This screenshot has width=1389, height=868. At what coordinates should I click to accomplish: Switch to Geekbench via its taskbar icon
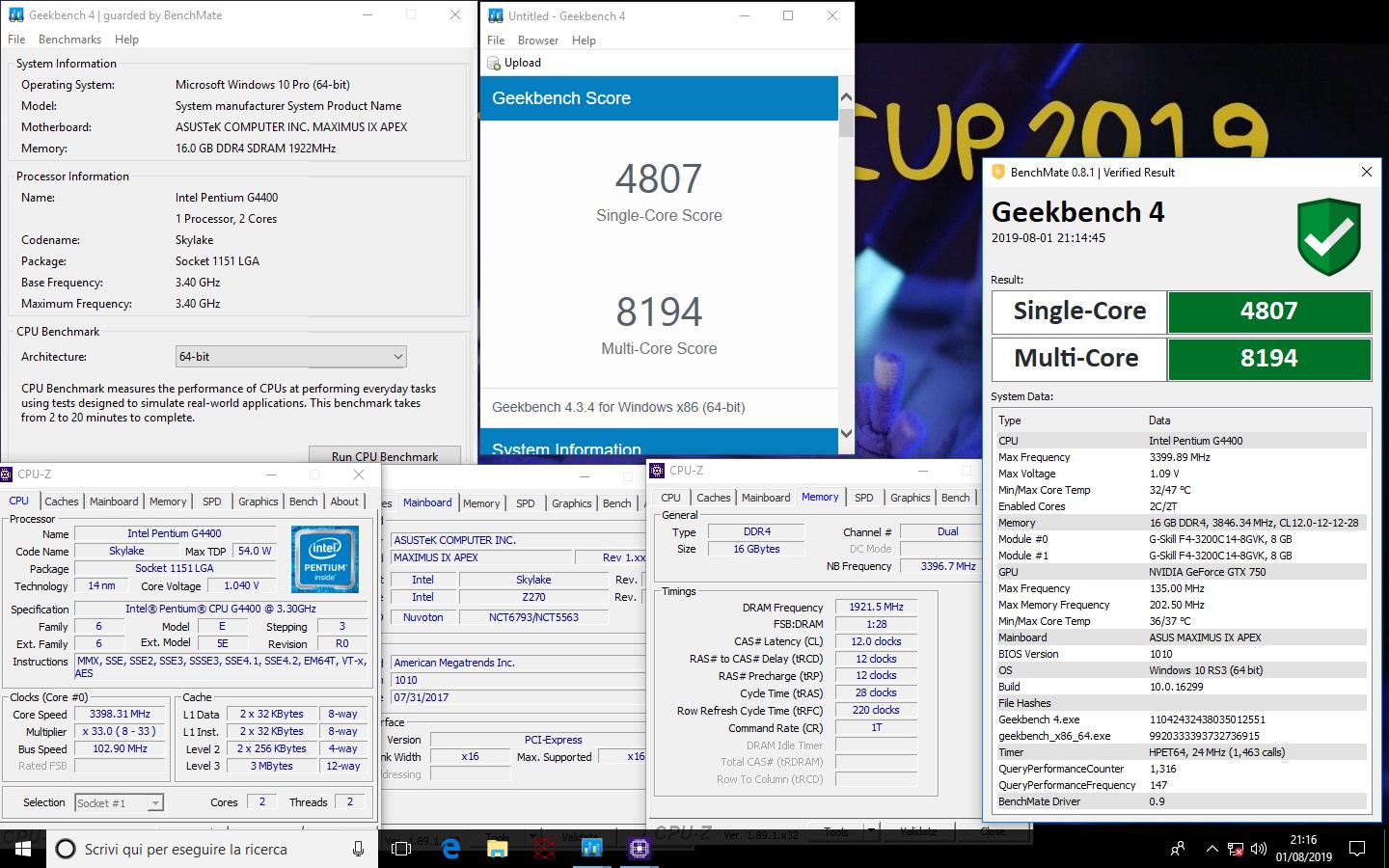(x=591, y=849)
